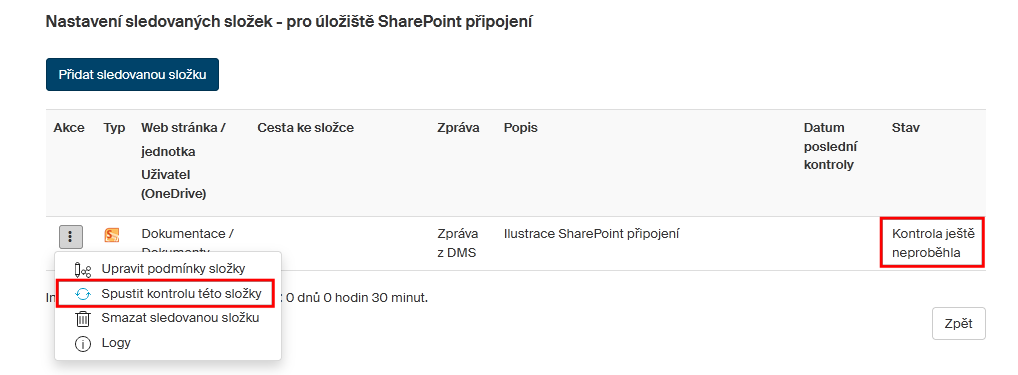Click the refresh arrows check icon
Screen dimensions: 1018x375
(x=83, y=294)
